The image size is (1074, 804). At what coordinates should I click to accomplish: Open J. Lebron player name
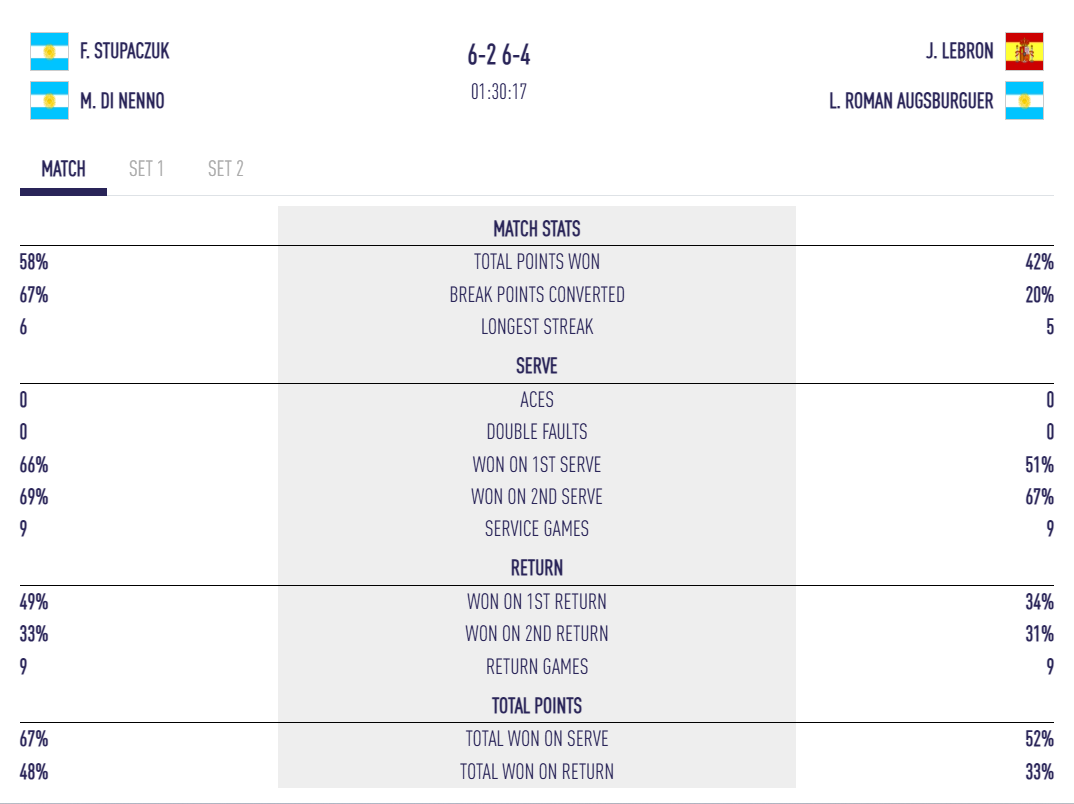pyautogui.click(x=960, y=51)
